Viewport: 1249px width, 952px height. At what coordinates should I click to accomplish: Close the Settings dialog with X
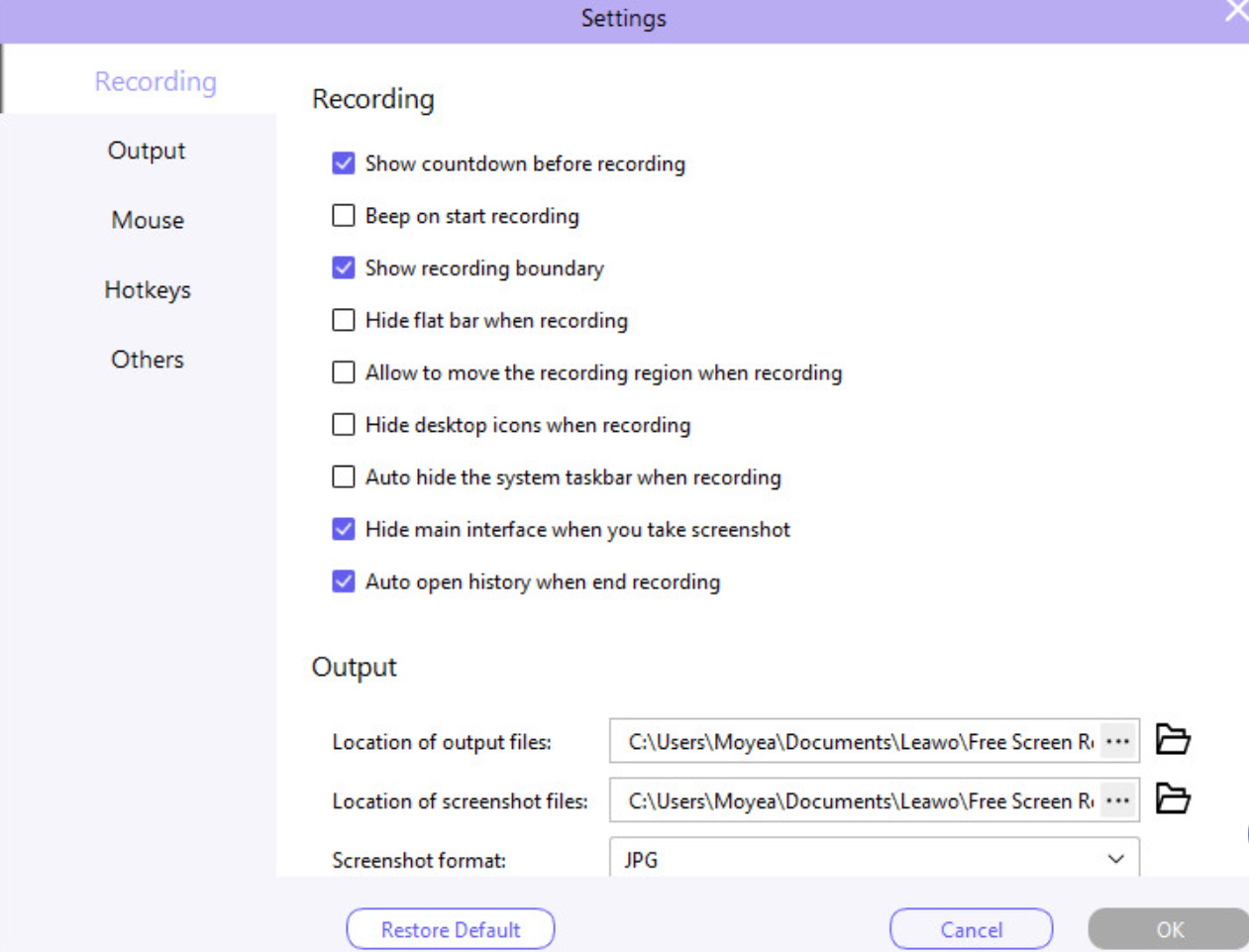click(x=1236, y=12)
